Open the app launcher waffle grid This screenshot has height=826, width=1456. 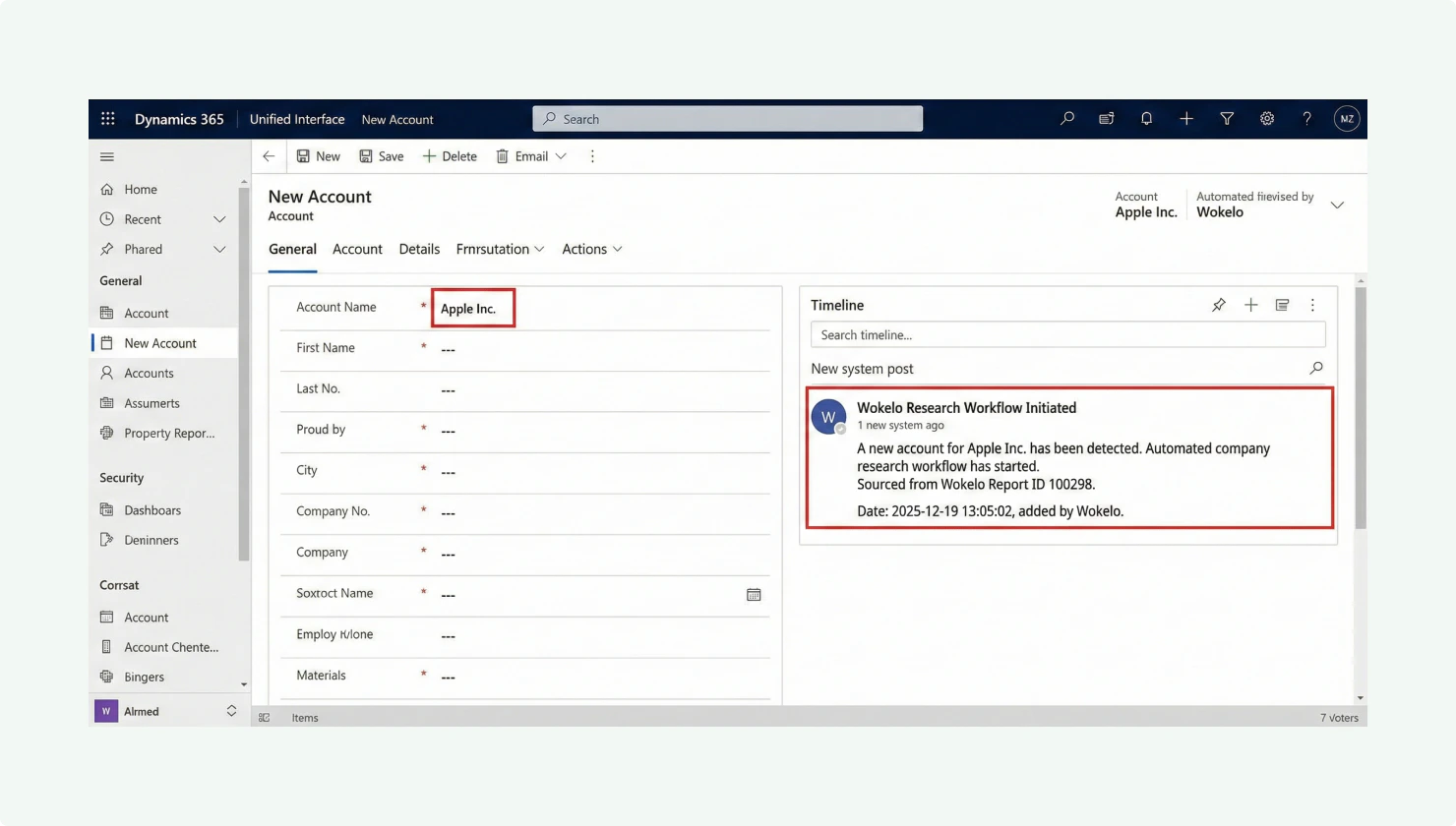[x=108, y=119]
